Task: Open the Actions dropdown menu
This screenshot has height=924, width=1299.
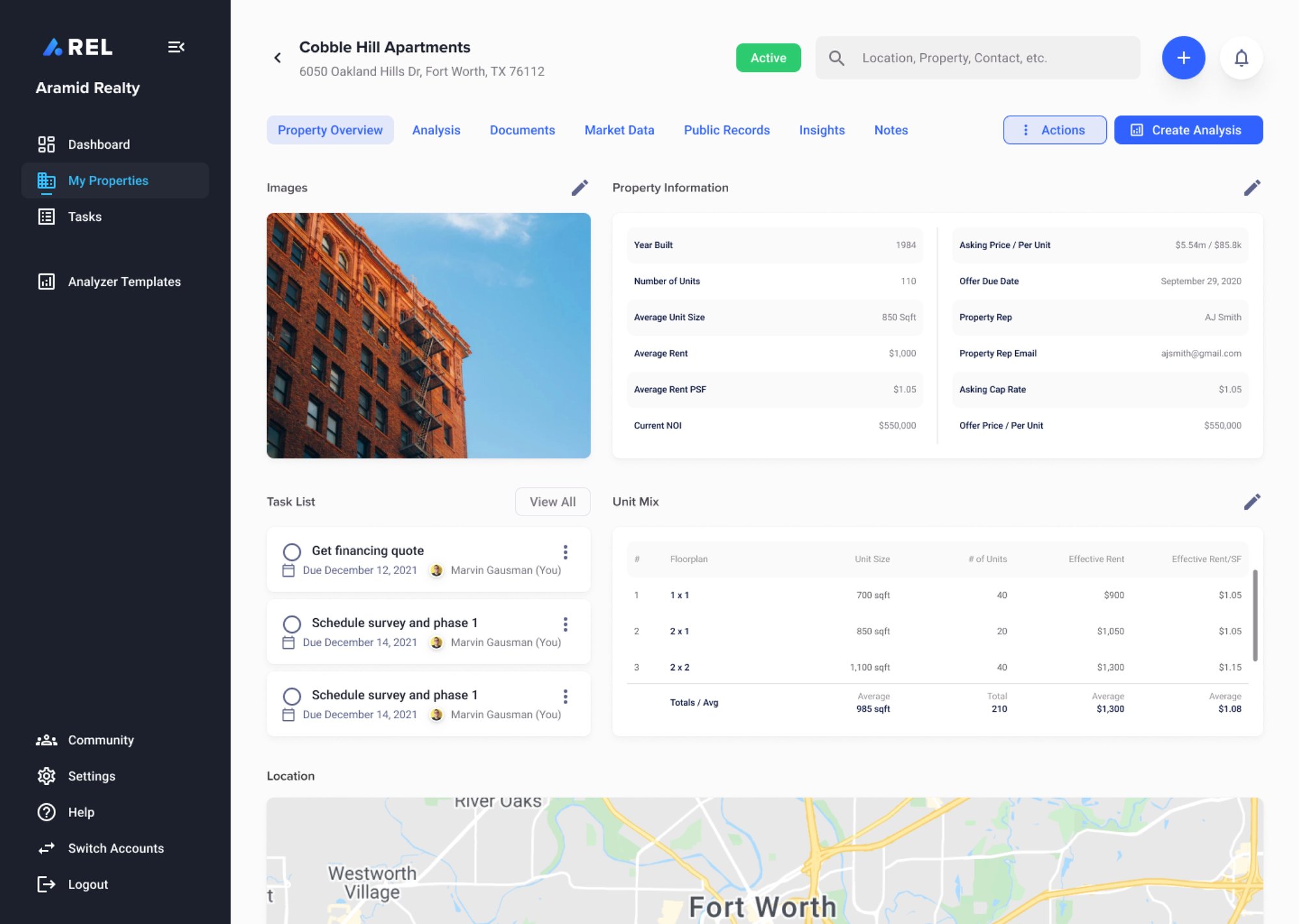Action: click(1054, 130)
